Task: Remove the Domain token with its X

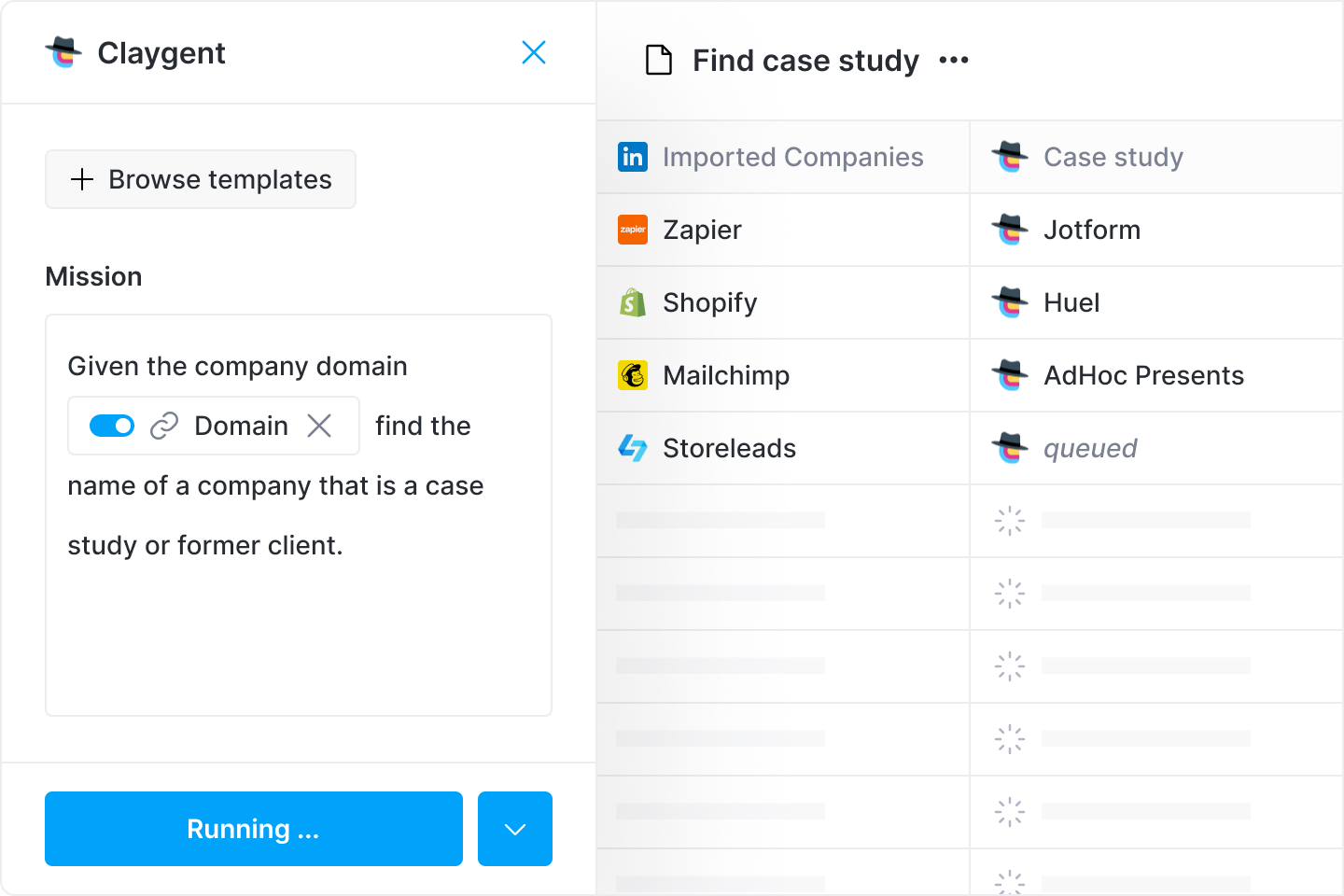Action: tap(319, 426)
